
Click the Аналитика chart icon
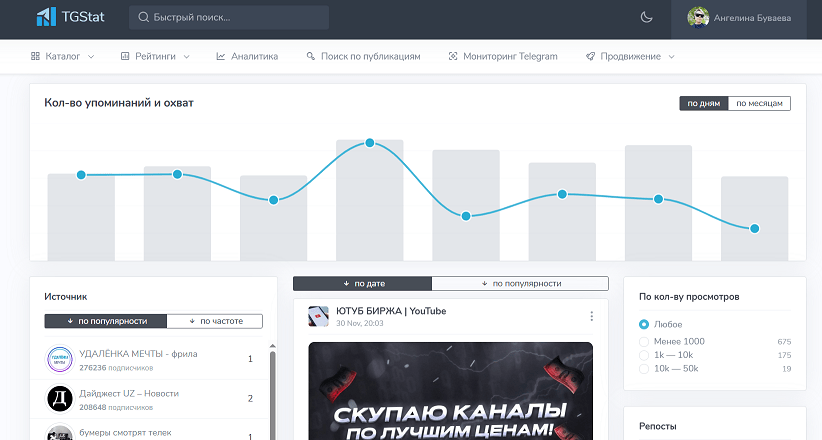pos(221,56)
